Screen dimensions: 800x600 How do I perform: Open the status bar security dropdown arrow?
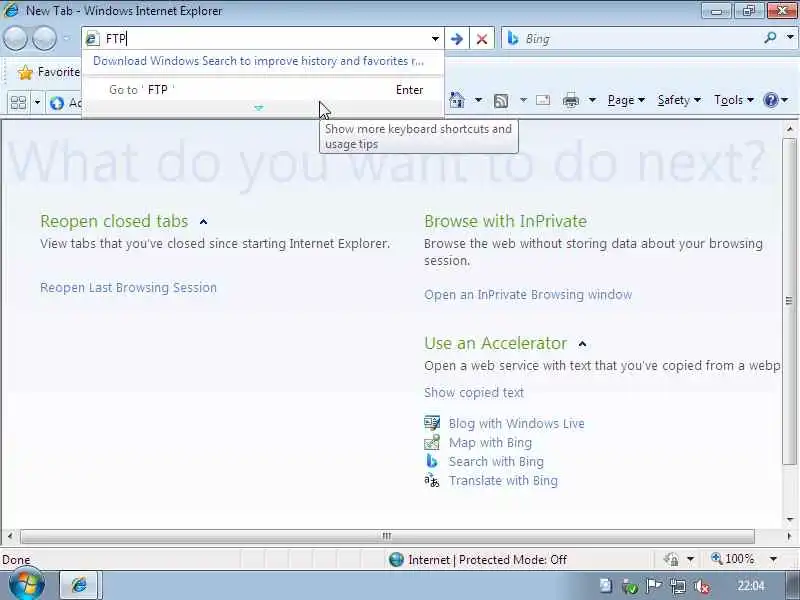pos(690,560)
